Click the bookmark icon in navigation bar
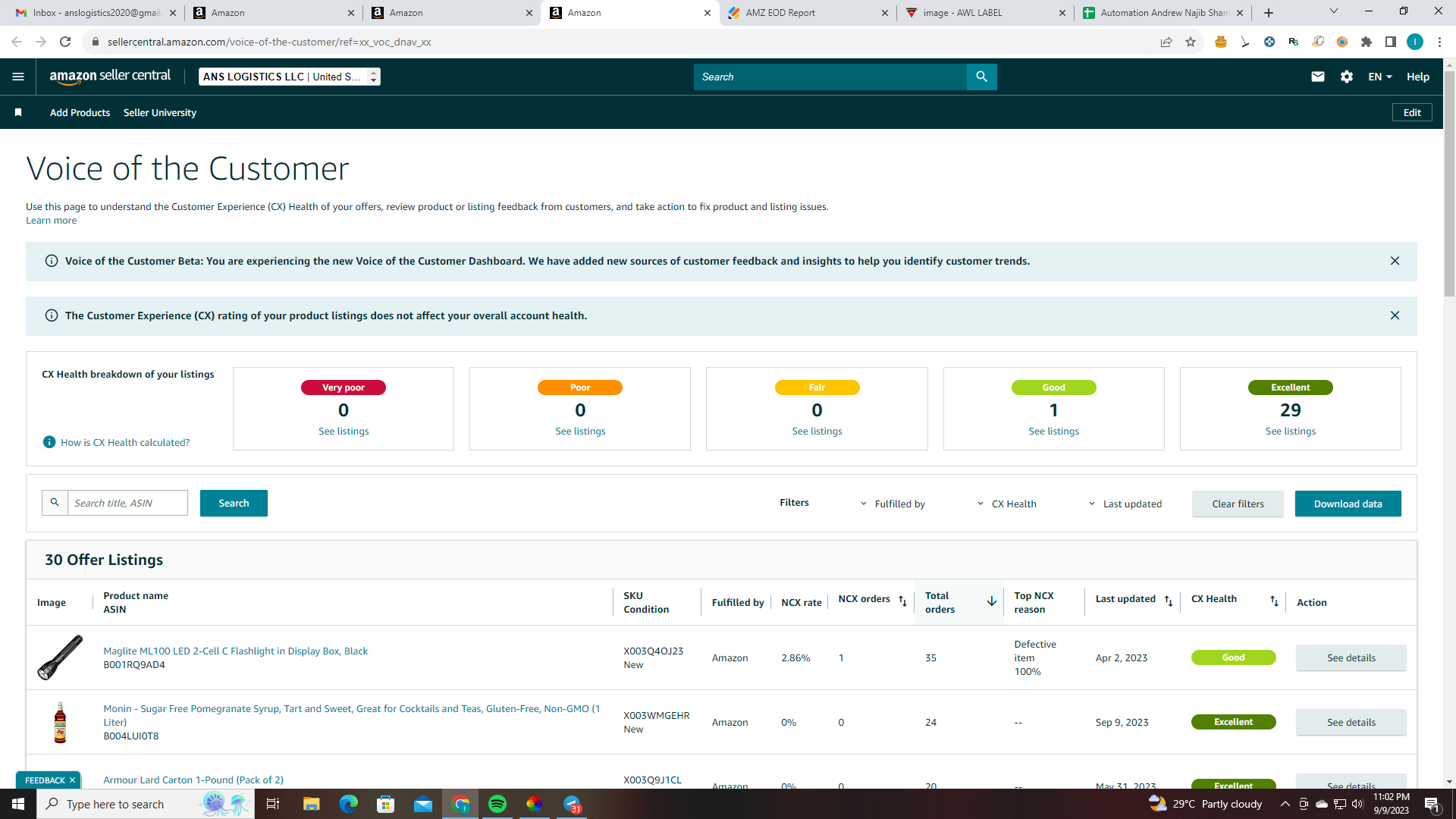This screenshot has width=1456, height=819. tap(18, 112)
